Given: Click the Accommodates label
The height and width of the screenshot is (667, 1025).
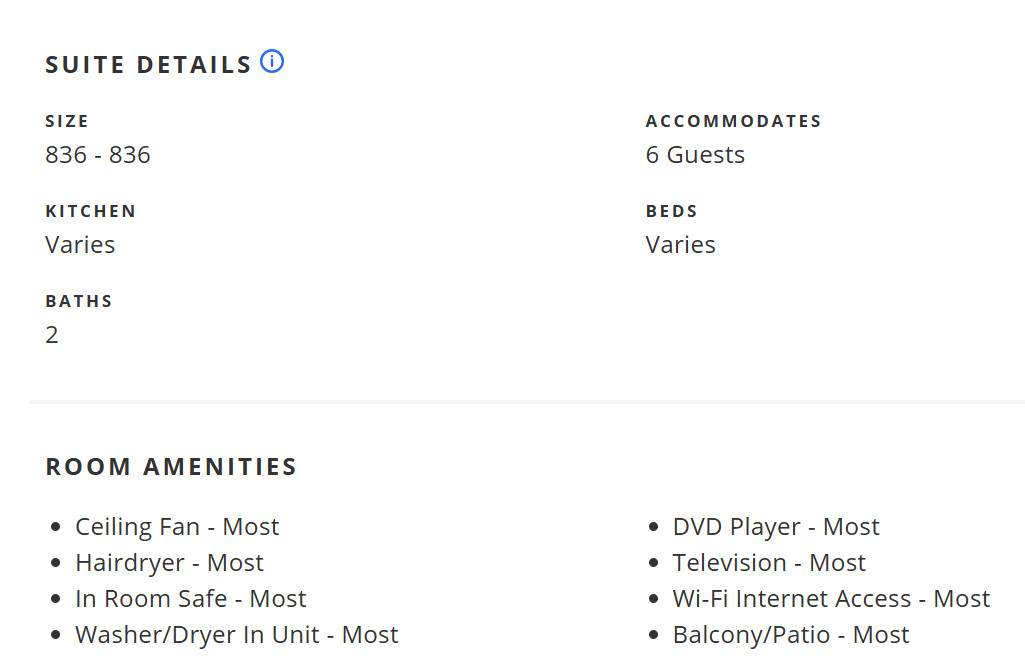Looking at the screenshot, I should coord(733,121).
